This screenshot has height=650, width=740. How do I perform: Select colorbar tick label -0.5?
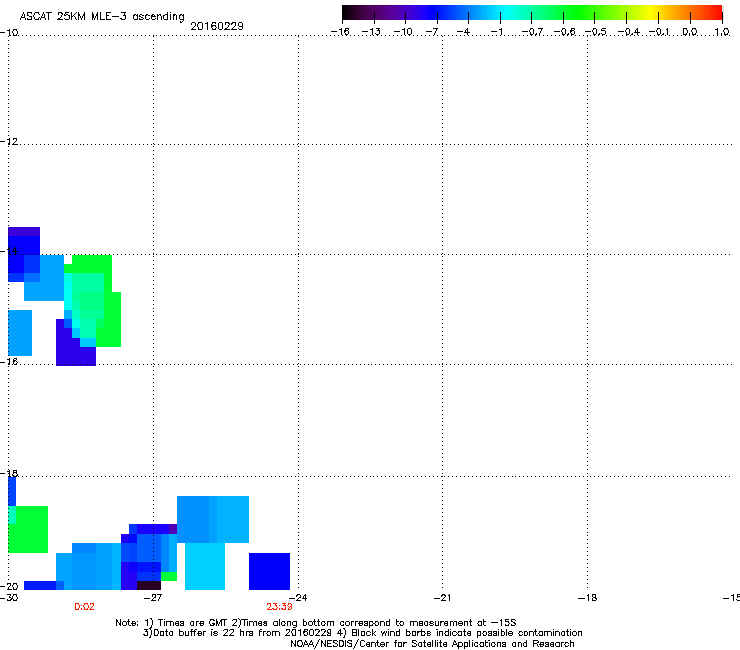click(x=596, y=32)
